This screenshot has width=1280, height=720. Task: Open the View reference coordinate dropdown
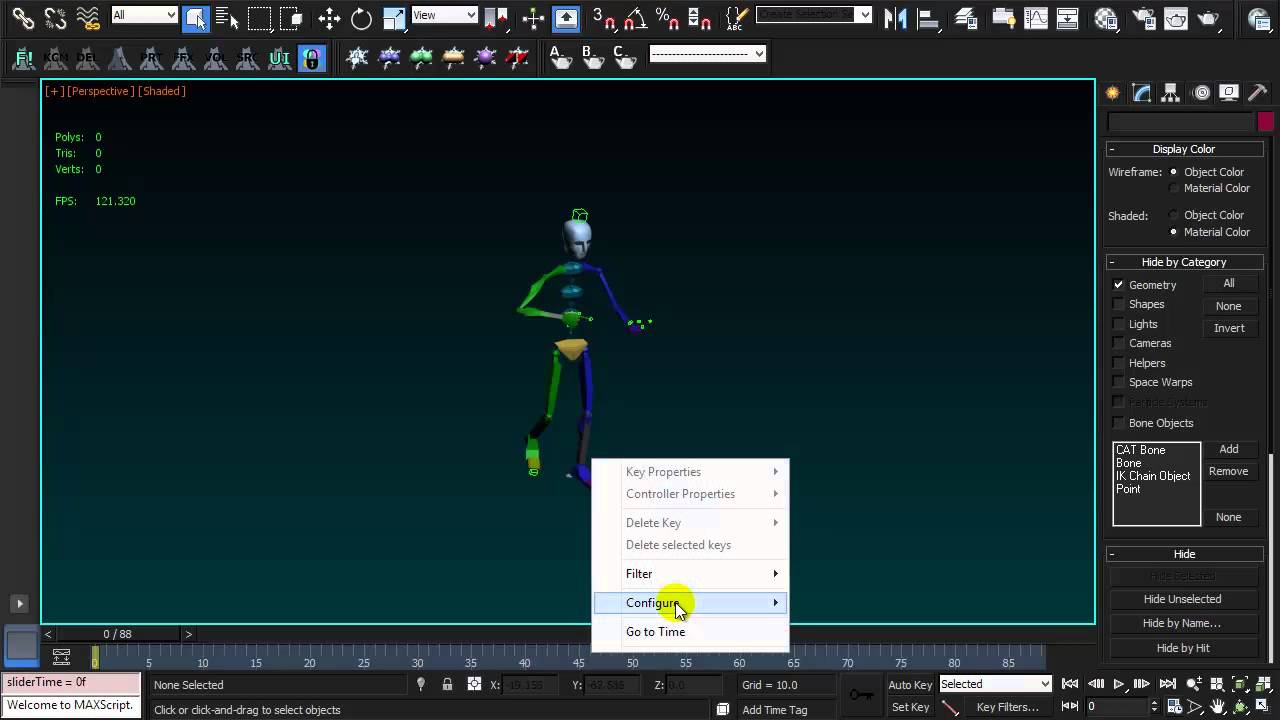point(444,15)
